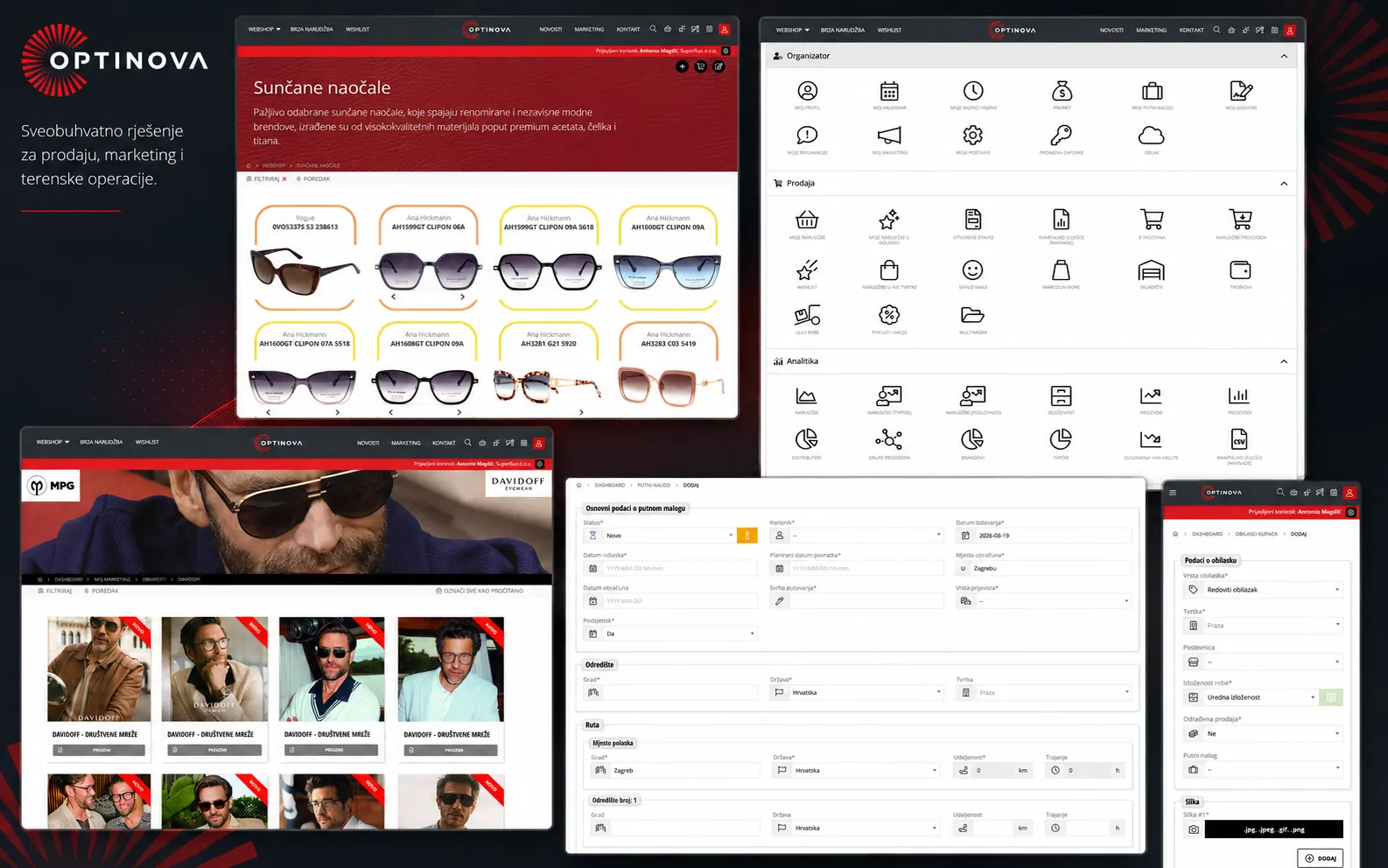The width and height of the screenshot is (1388, 868).
Task: Open Vrsta obilaska dropdown Redoviti obilazak
Action: 1263,590
